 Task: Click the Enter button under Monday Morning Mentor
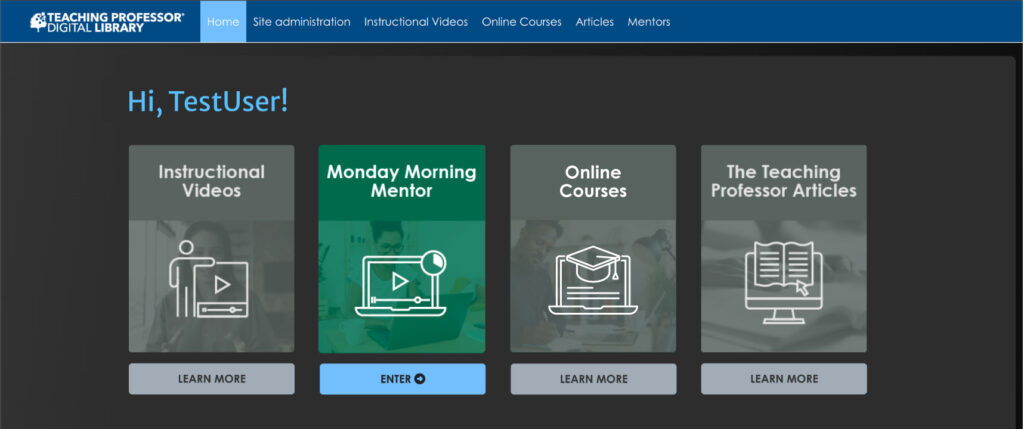[402, 379]
